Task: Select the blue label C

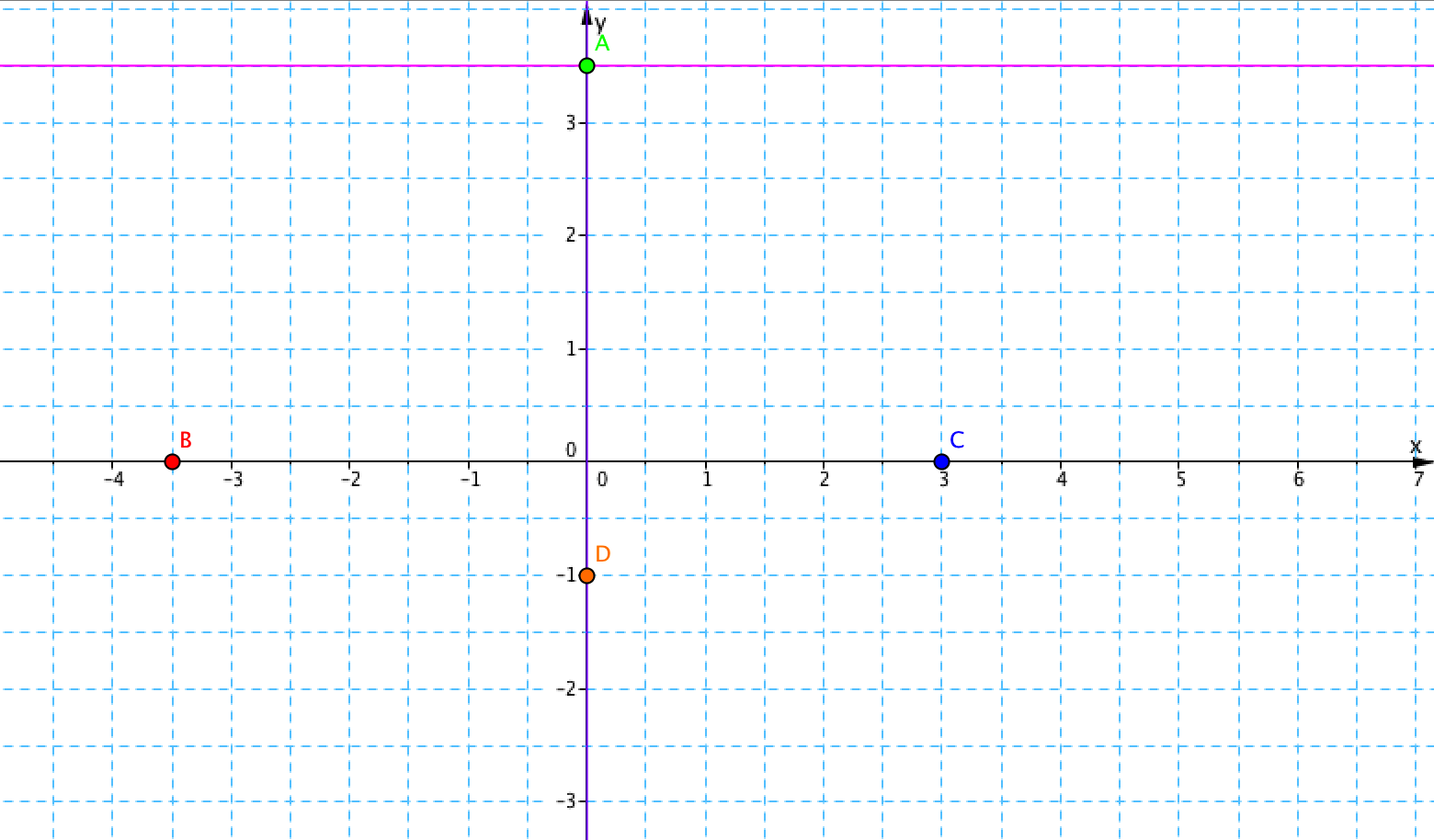Action: [957, 440]
